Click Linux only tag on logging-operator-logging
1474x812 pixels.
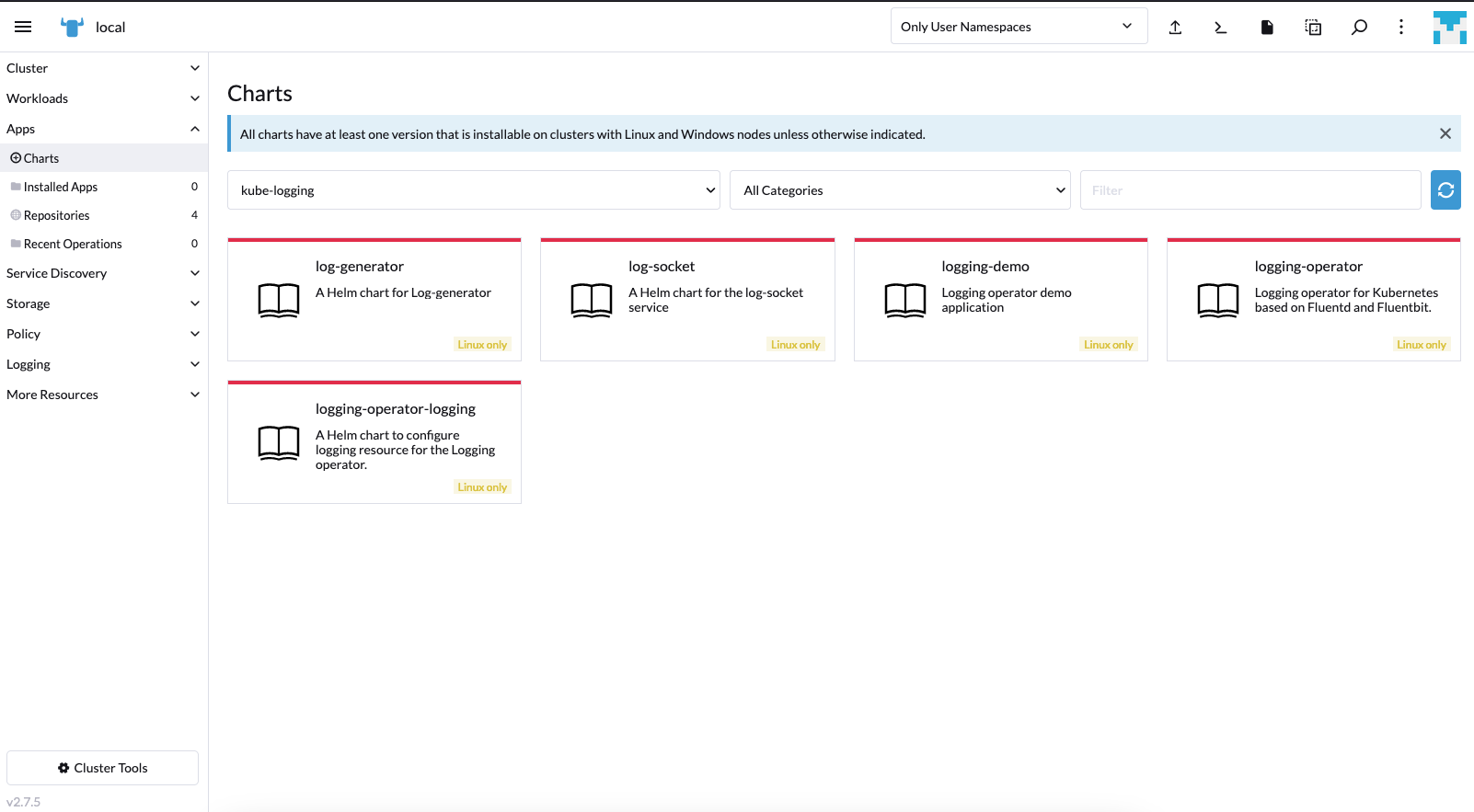[x=482, y=487]
